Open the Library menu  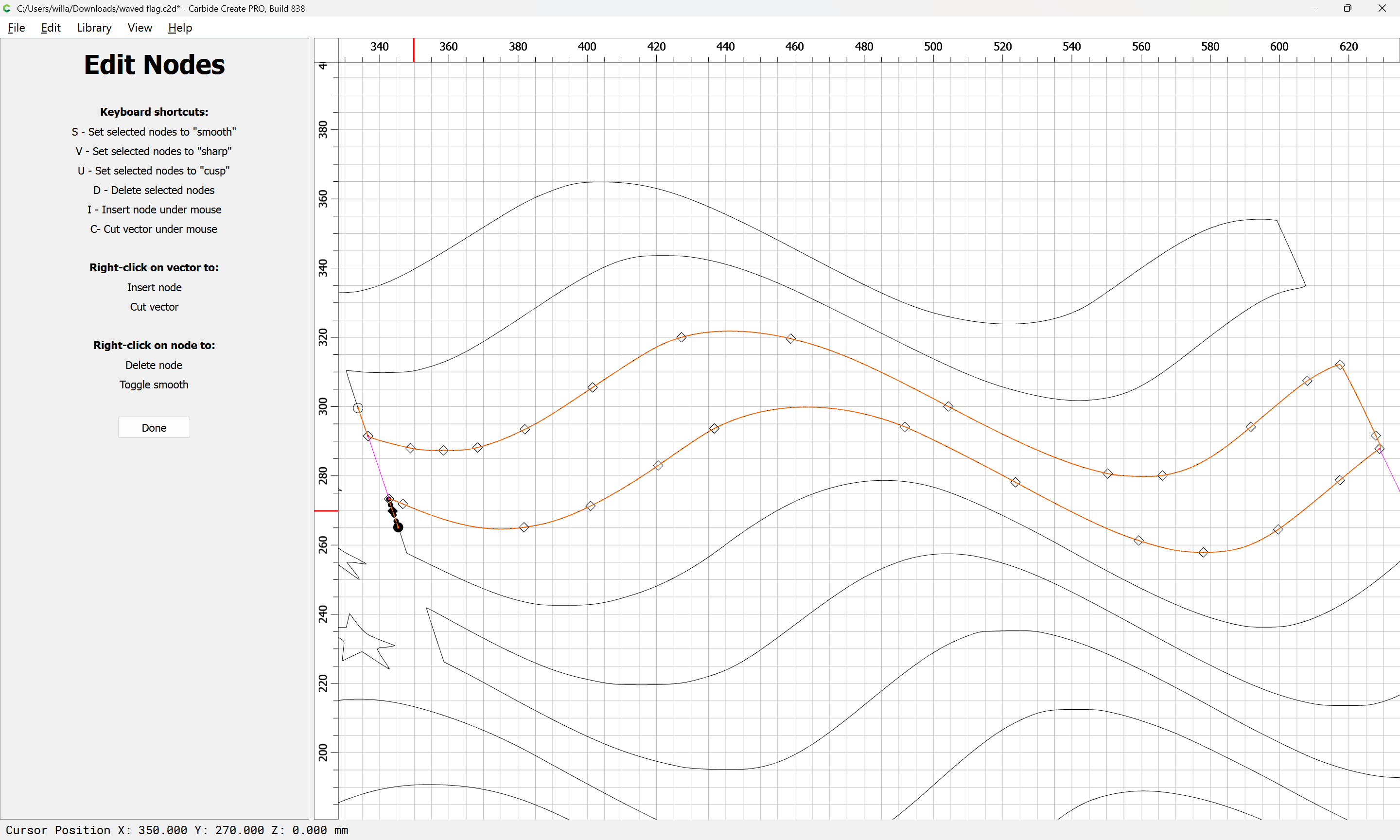click(94, 28)
